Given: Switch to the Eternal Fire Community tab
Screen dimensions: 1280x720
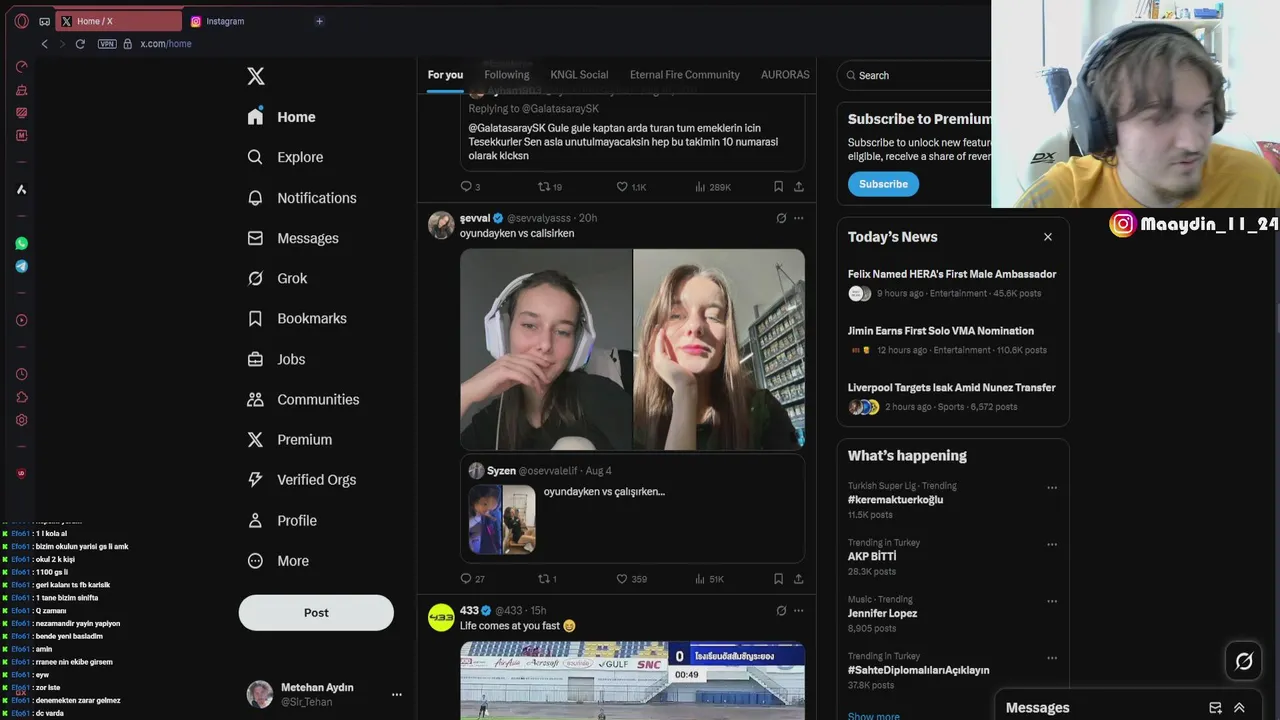Looking at the screenshot, I should [x=685, y=75].
